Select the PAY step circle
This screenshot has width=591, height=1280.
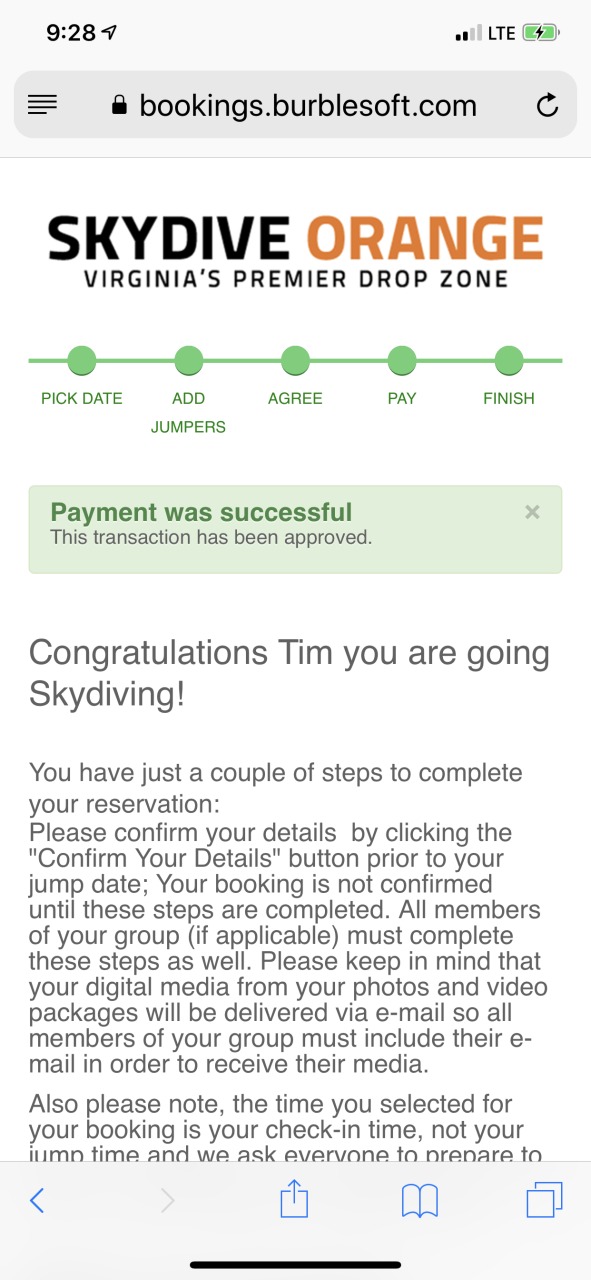coord(402,360)
